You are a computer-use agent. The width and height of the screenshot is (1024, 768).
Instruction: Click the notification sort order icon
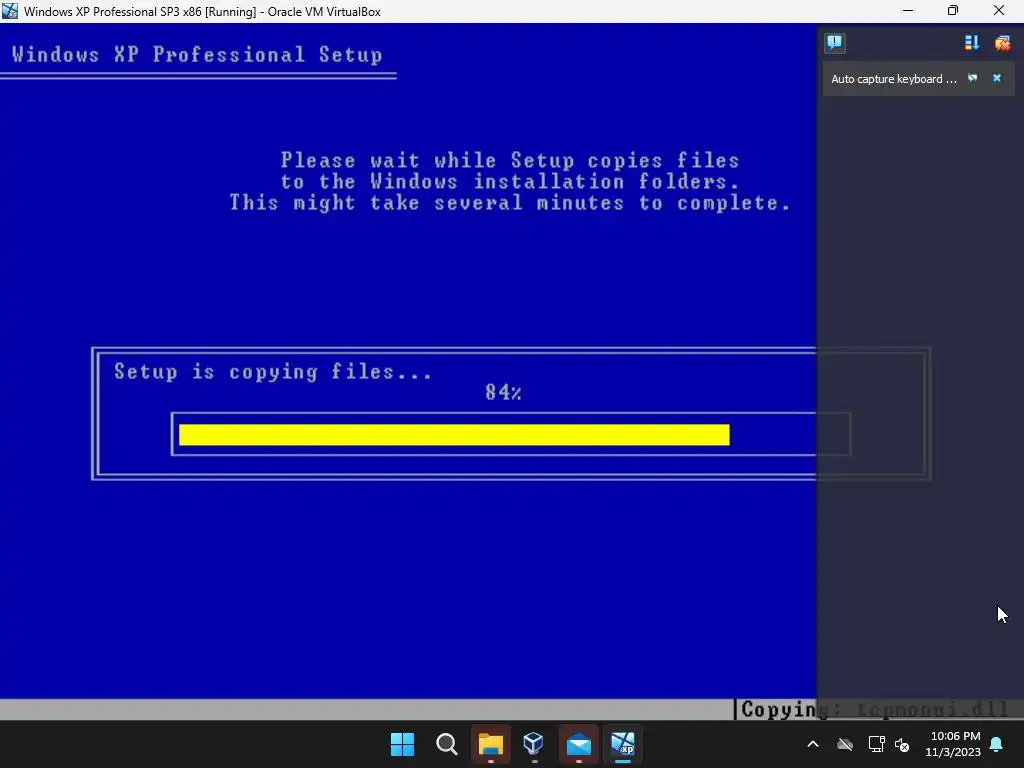coord(971,43)
